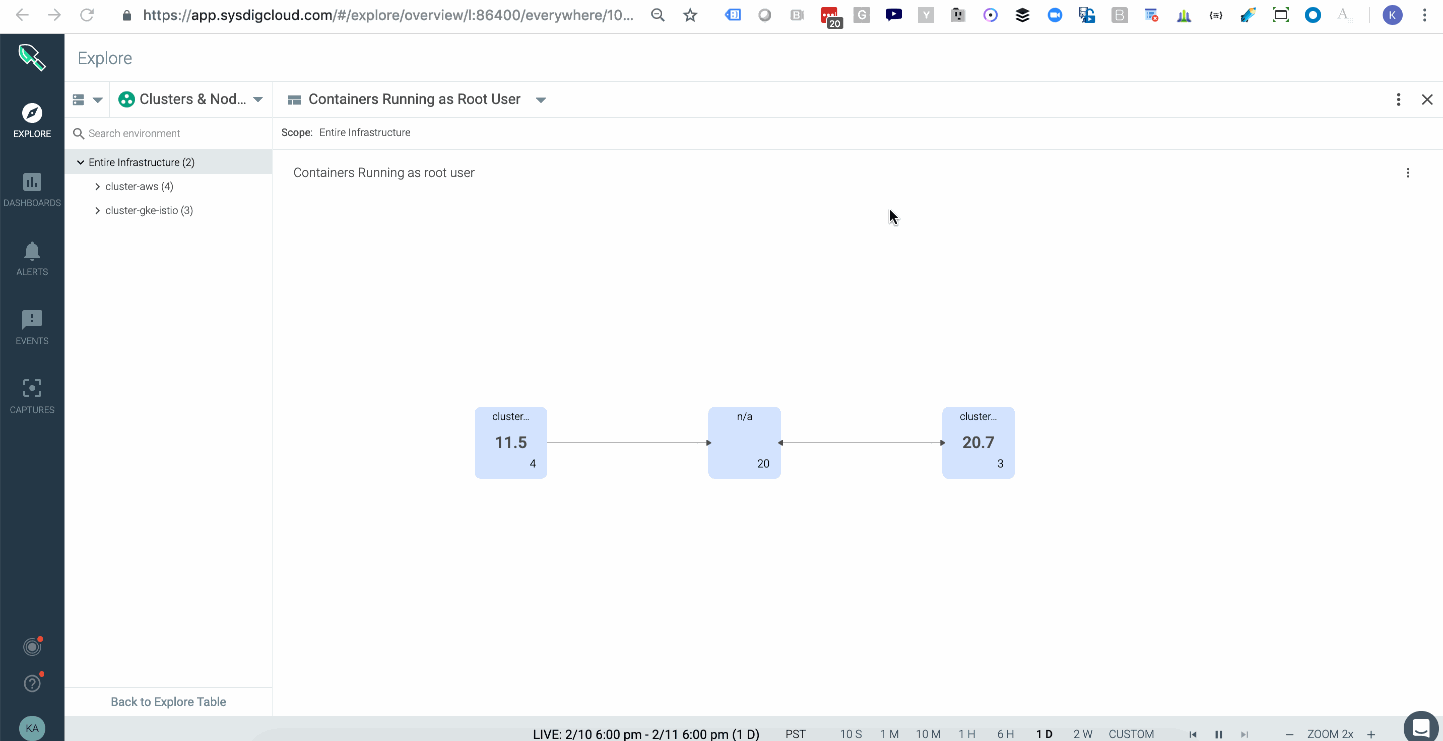
Task: Zoom out the time range with minus
Action: coord(1289,735)
